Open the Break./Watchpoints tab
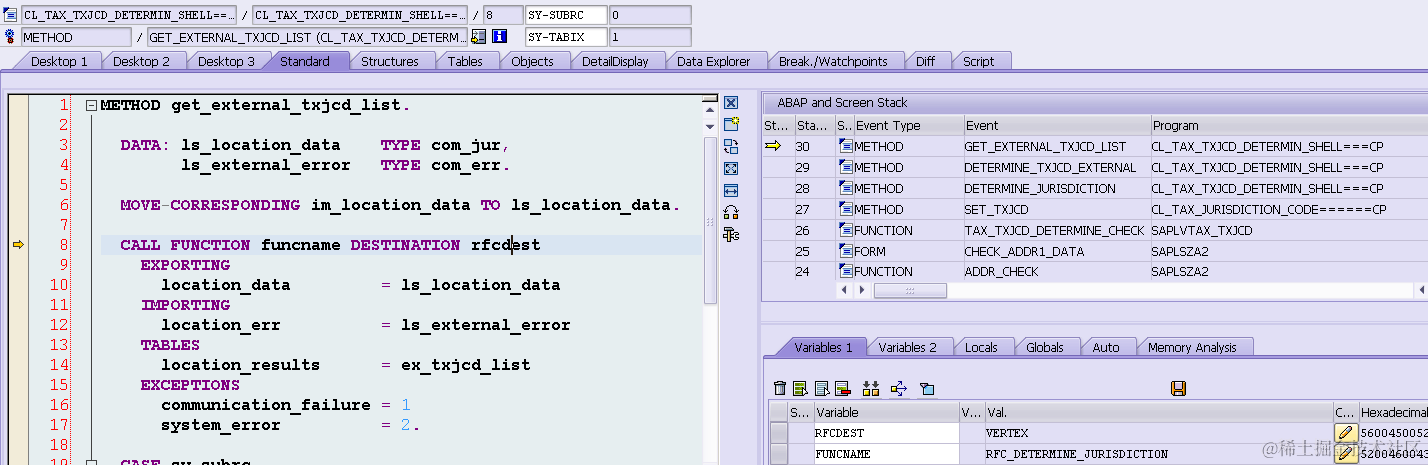This screenshot has width=1428, height=465. coord(833,61)
